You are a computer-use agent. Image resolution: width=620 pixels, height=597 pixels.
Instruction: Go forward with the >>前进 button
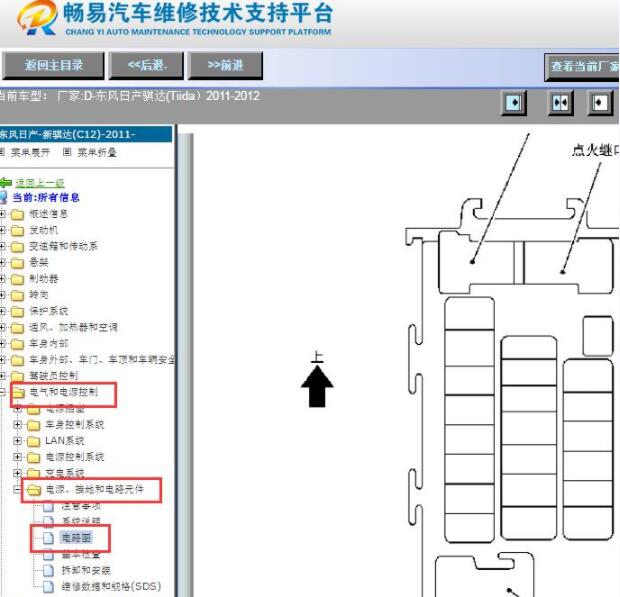point(225,65)
